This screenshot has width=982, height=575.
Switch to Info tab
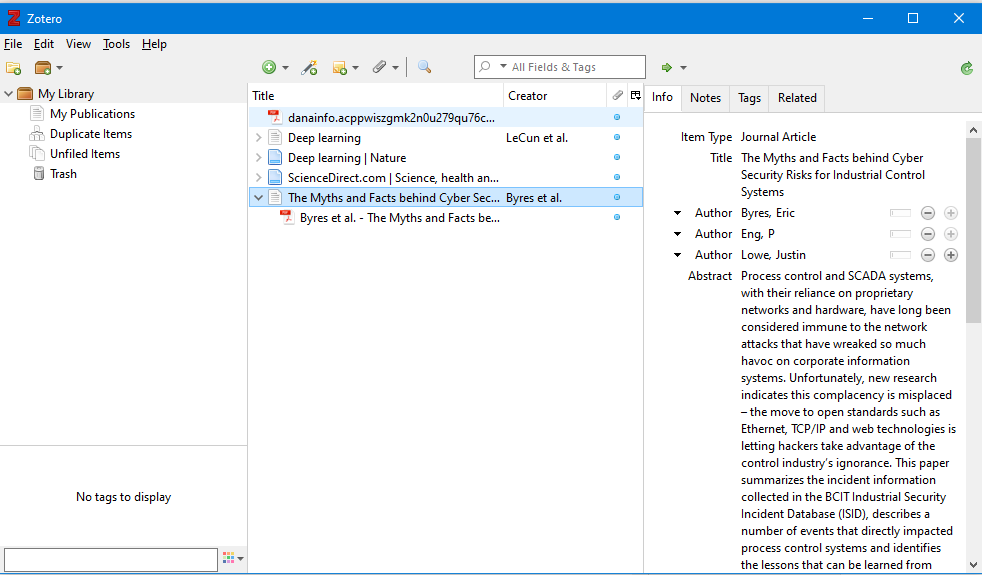click(662, 97)
